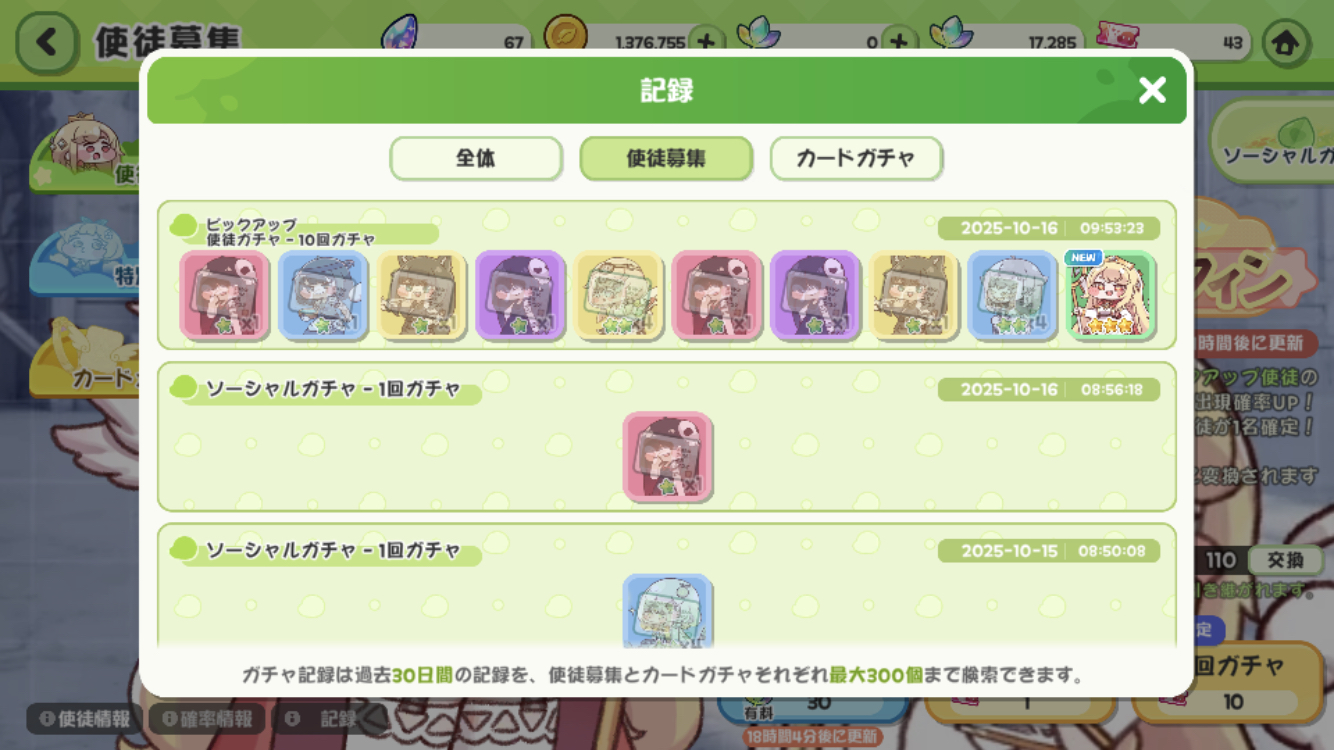Select the NEW blonde apostle thumbnail
1334x750 pixels.
coord(1111,295)
